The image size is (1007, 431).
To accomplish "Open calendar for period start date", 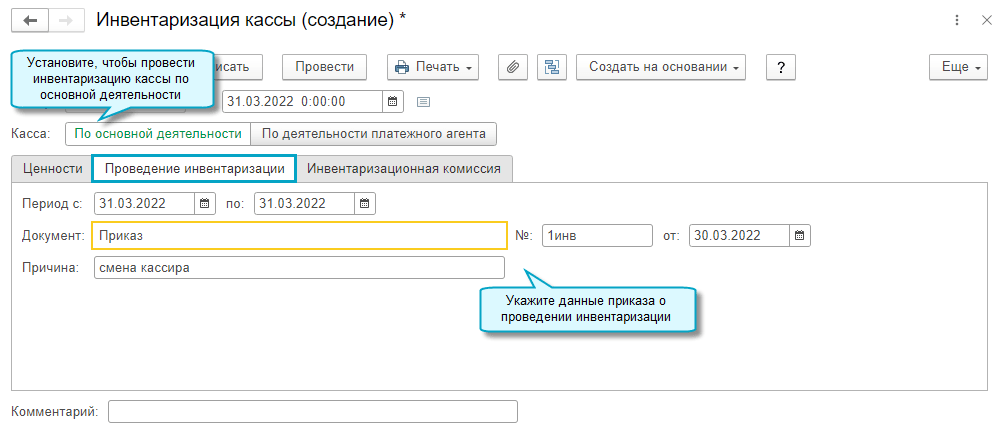I will pos(205,203).
